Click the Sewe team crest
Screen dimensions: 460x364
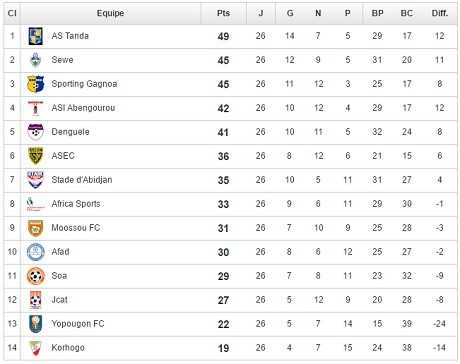tap(35, 60)
